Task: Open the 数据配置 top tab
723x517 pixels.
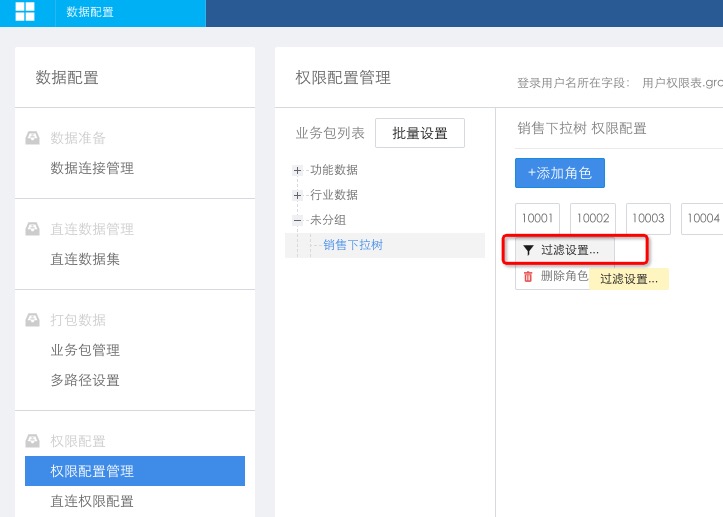Action: 90,12
